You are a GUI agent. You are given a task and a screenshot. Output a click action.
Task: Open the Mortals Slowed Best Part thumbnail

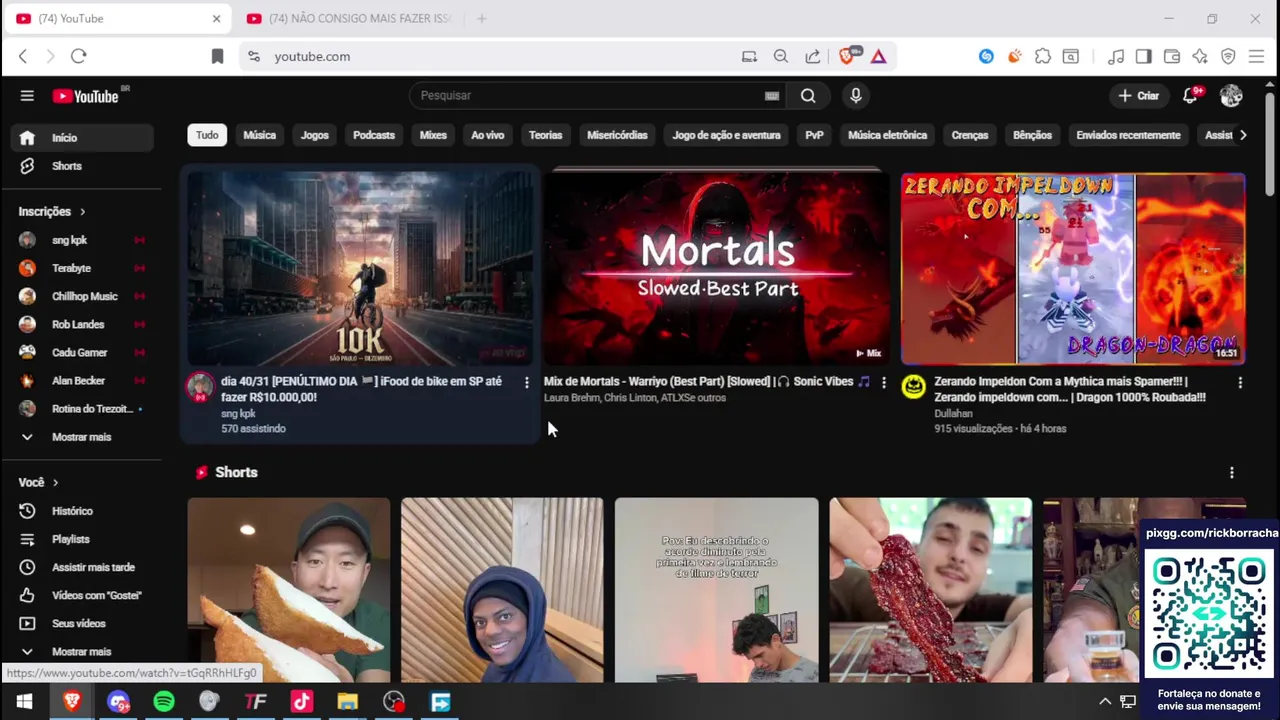pos(716,268)
